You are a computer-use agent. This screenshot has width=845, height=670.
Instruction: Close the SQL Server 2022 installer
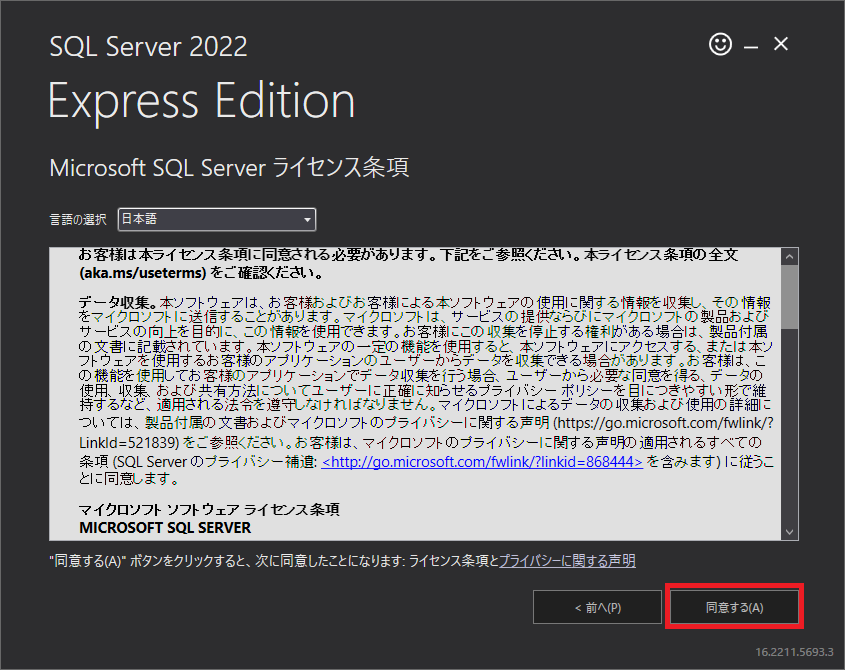(781, 44)
